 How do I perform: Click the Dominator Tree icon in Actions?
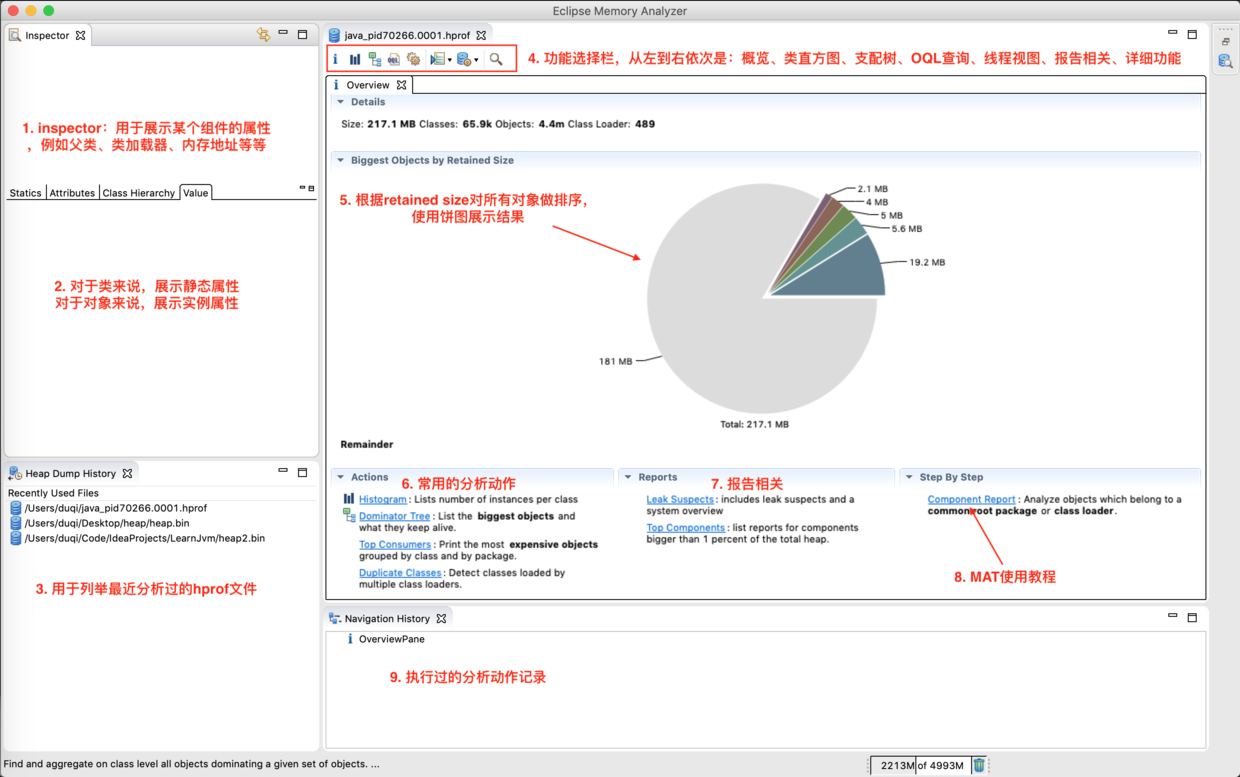(349, 515)
